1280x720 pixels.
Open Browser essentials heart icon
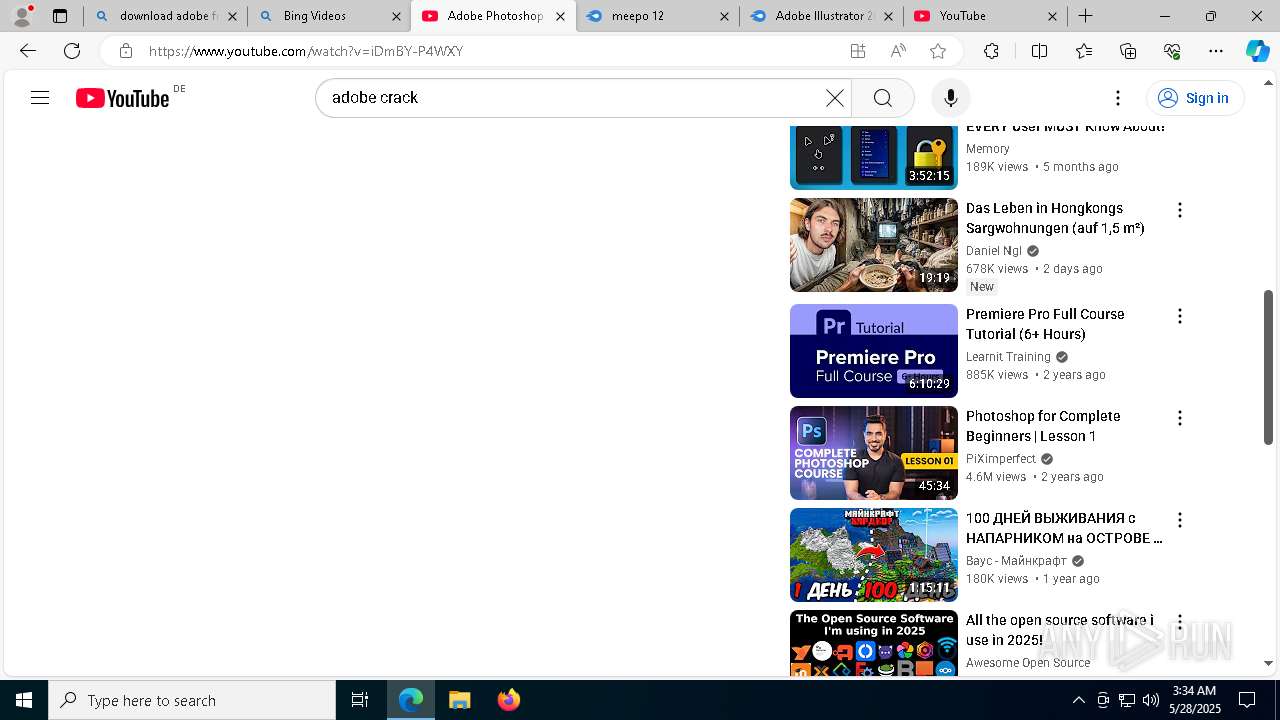(1172, 51)
